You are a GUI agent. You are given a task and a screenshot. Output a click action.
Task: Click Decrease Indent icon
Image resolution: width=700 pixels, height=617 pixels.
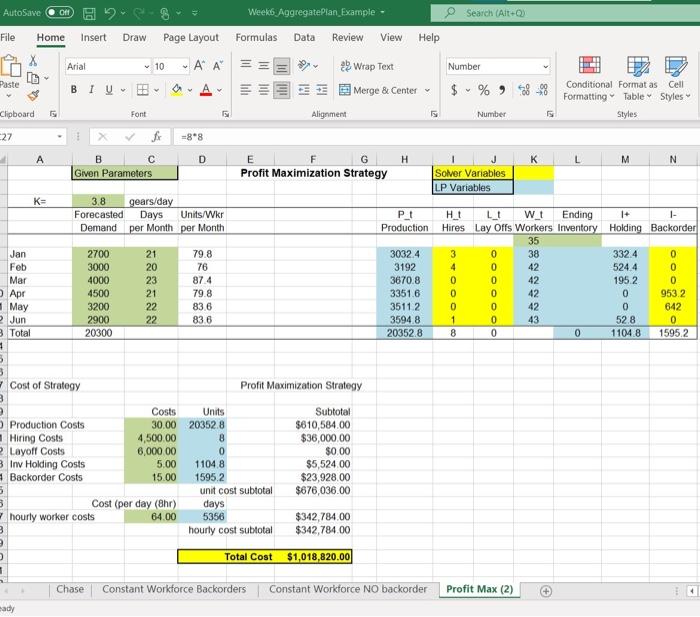click(304, 90)
